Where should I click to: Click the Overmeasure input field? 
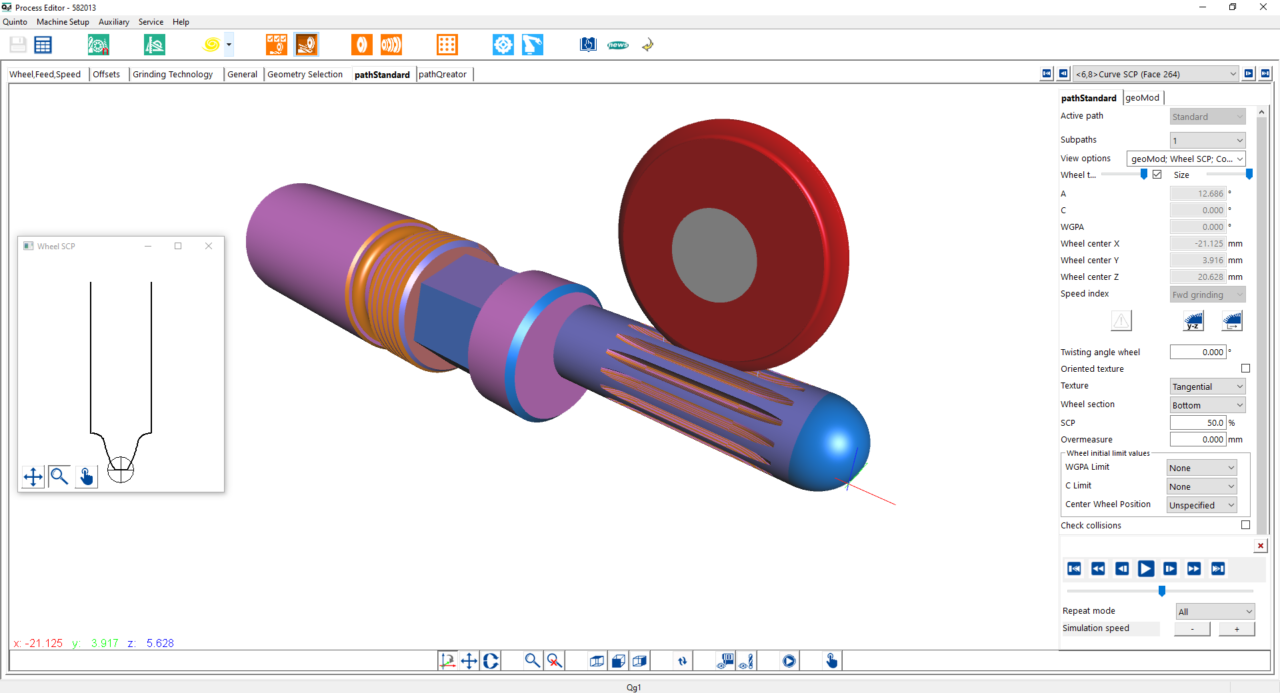coord(1198,440)
